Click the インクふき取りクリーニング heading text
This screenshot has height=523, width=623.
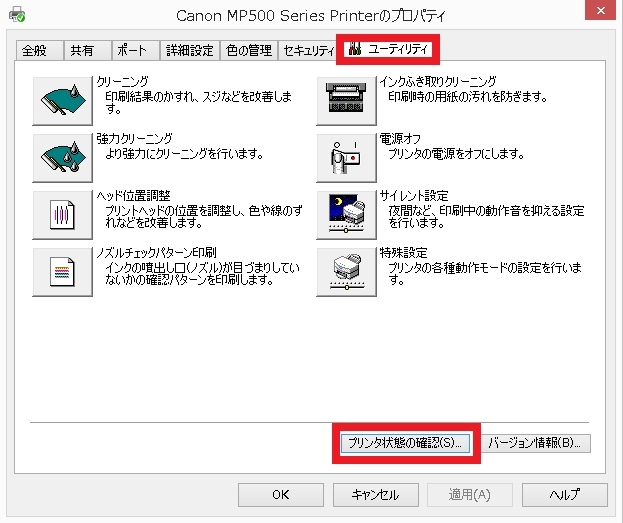438,81
